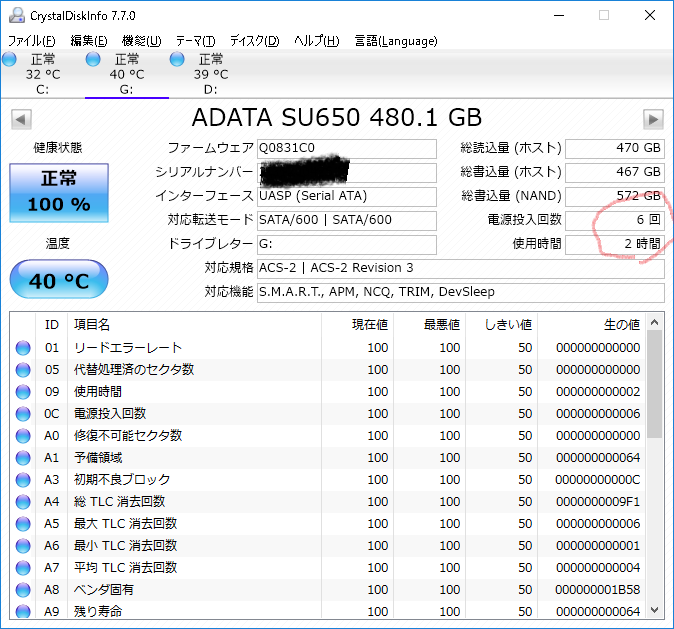Click total host writes value 467 GB

(x=615, y=172)
